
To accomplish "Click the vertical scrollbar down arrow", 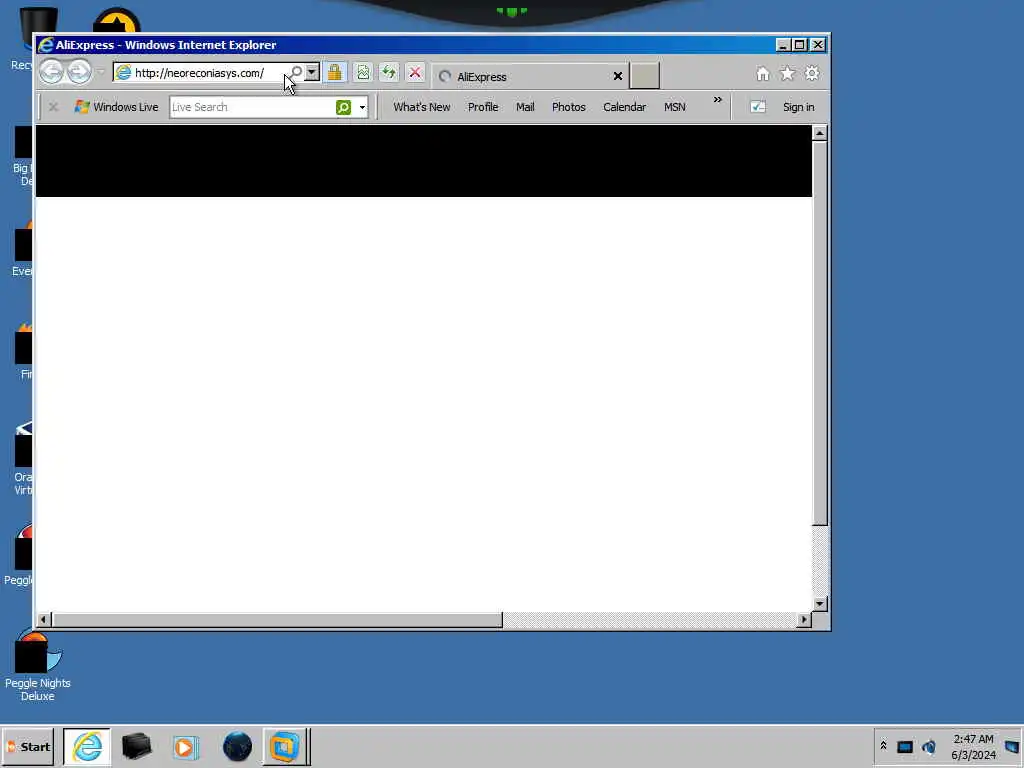I will click(820, 604).
